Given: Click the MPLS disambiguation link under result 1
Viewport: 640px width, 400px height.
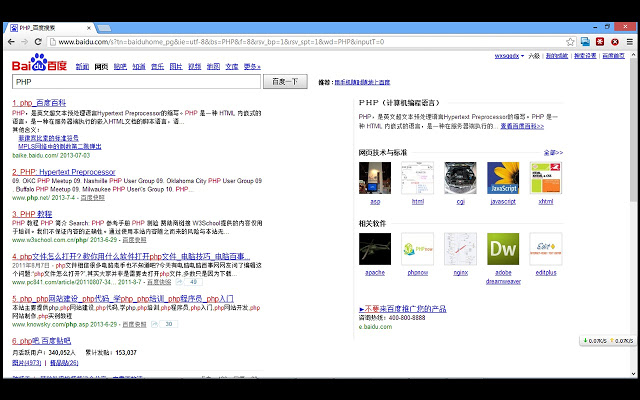Looking at the screenshot, I should coord(60,146).
